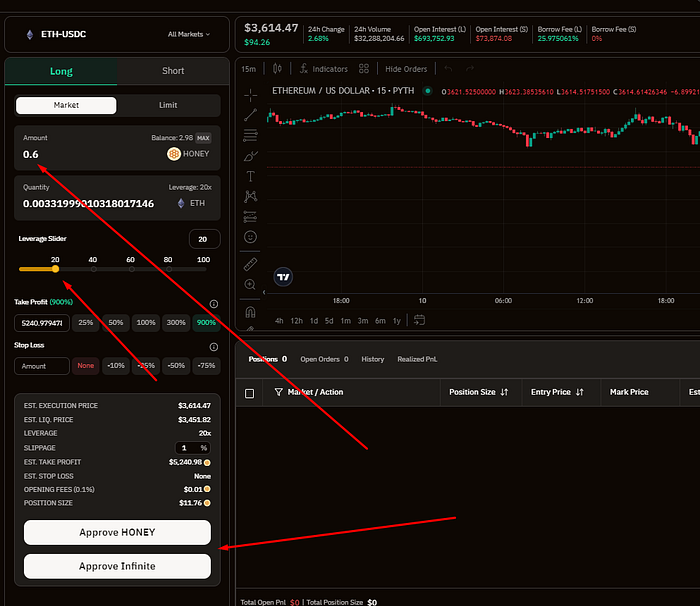Click the Approve HONEY button
The image size is (700, 606).
117,532
